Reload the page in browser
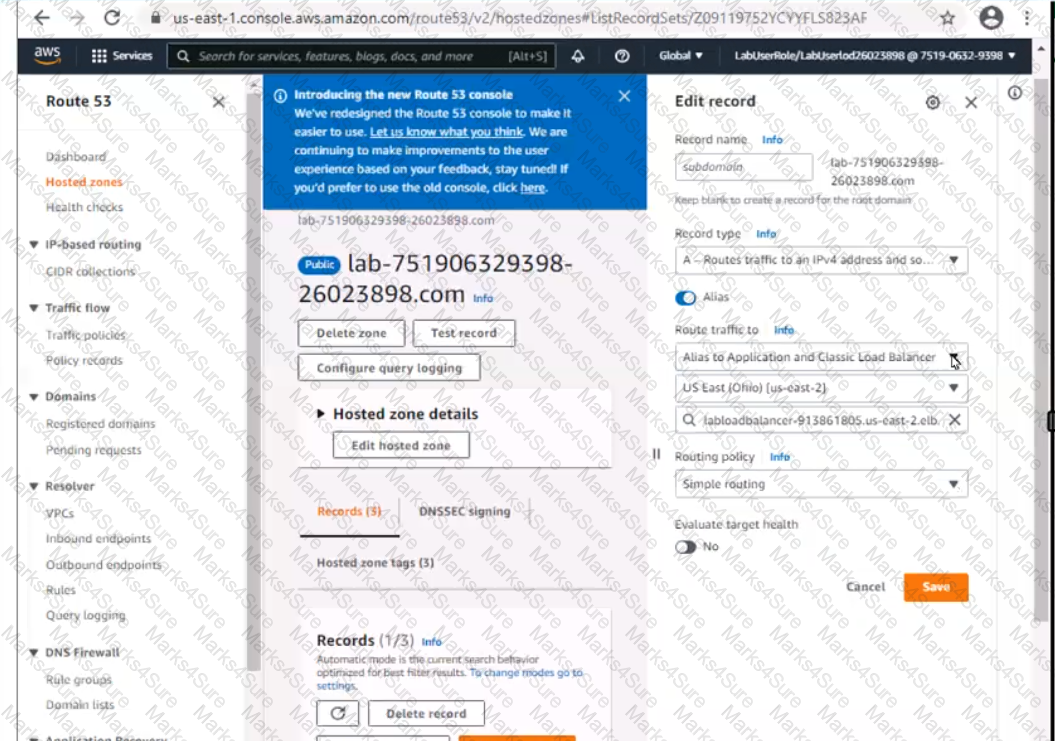Viewport: 1055px width, 741px height. pyautogui.click(x=112, y=18)
